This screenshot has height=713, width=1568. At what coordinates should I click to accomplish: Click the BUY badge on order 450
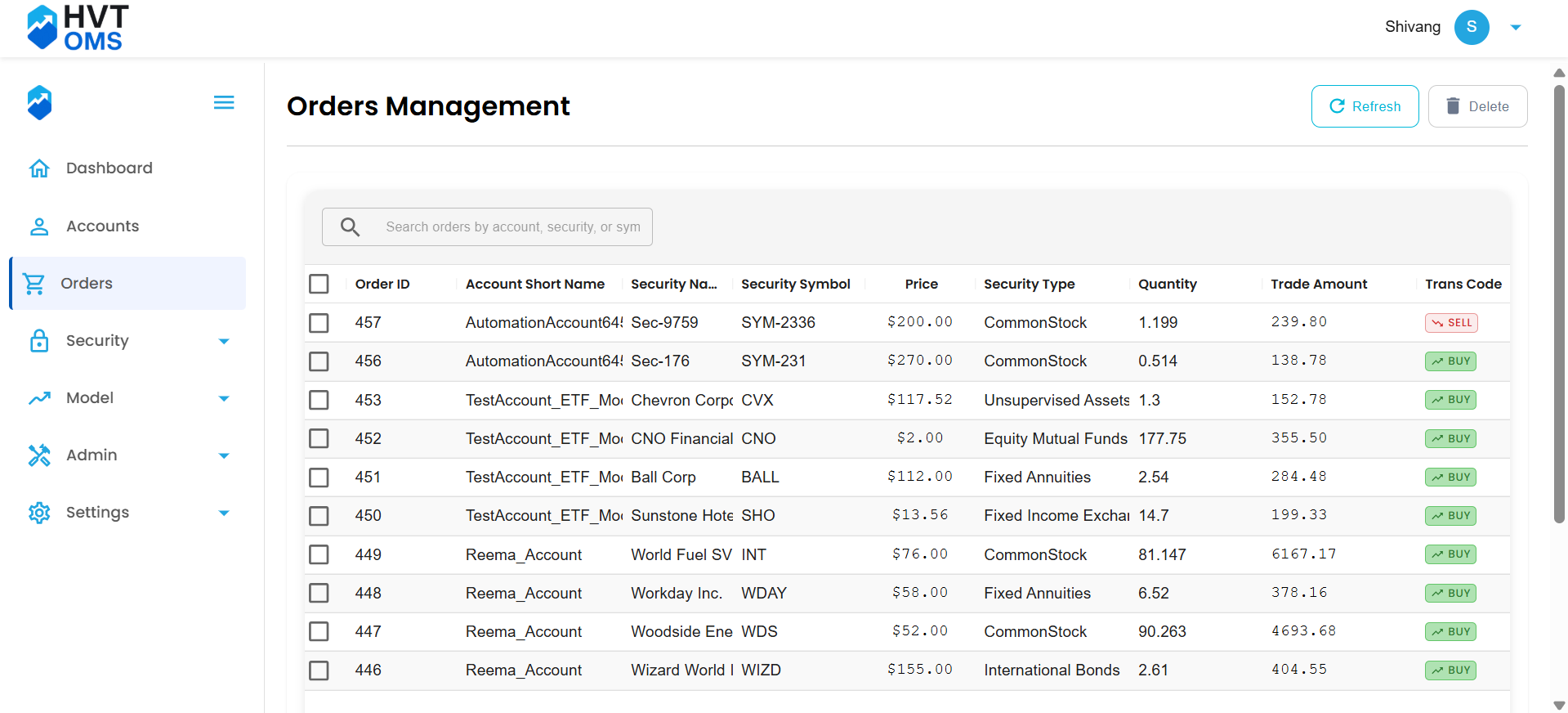pos(1450,516)
